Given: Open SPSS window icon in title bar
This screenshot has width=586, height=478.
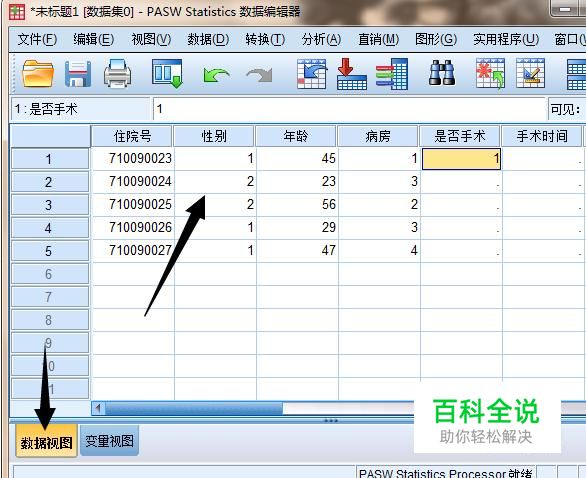Looking at the screenshot, I should [x=16, y=12].
